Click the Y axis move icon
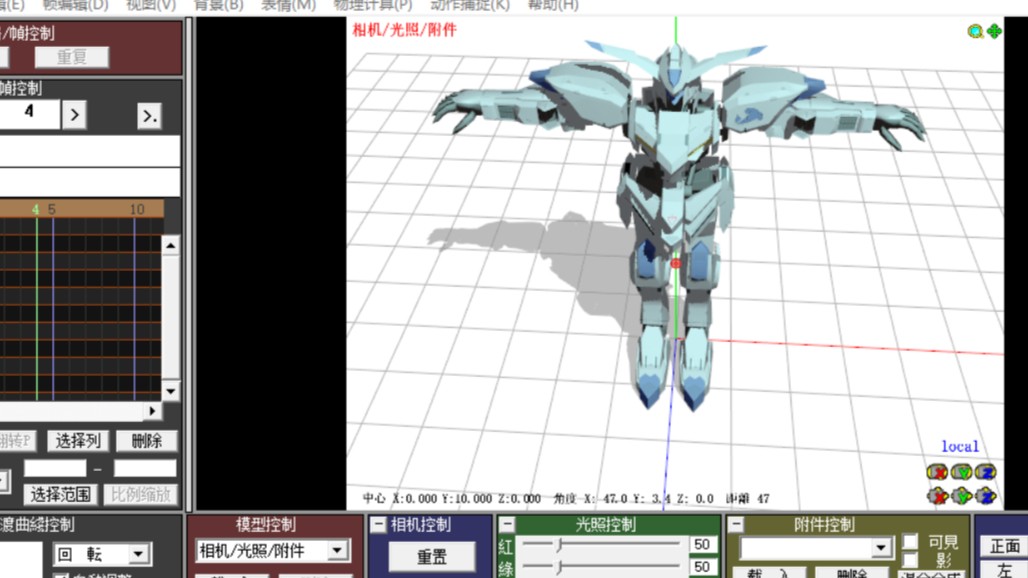This screenshot has width=1028, height=578. click(x=961, y=495)
